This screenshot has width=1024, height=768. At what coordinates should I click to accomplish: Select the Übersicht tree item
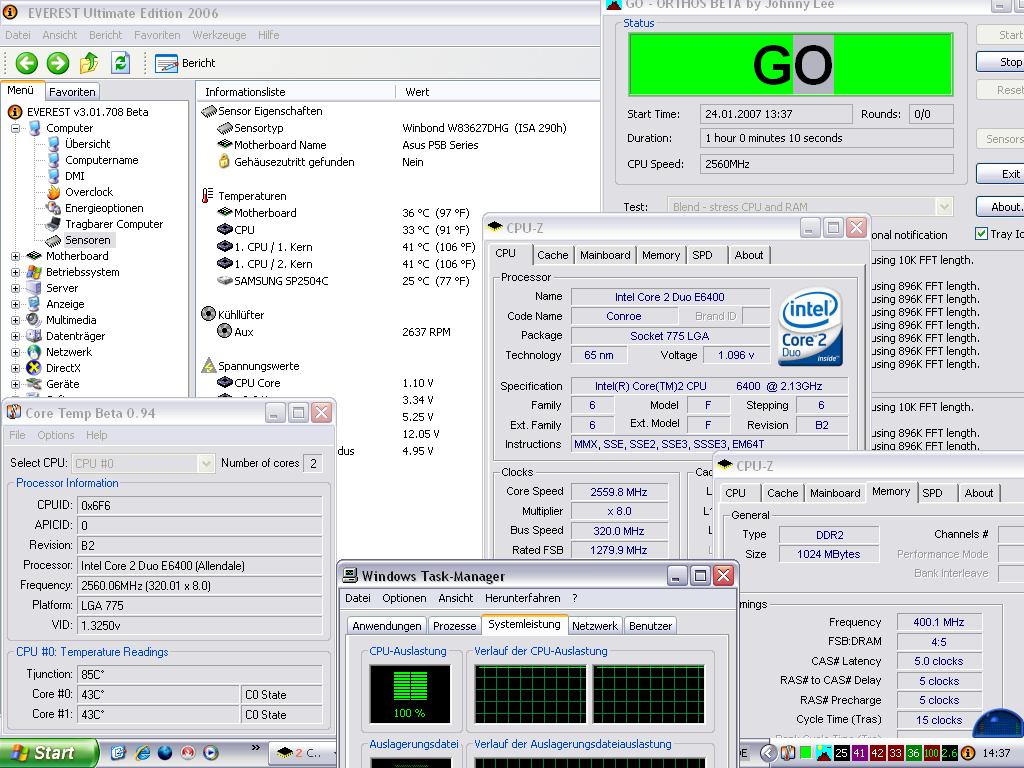coord(88,144)
